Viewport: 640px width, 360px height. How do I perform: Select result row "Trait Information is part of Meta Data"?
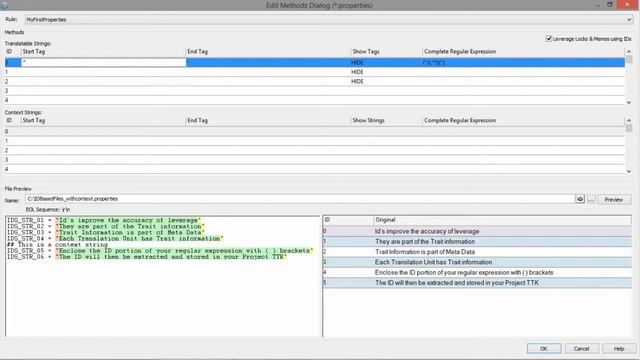click(477, 252)
